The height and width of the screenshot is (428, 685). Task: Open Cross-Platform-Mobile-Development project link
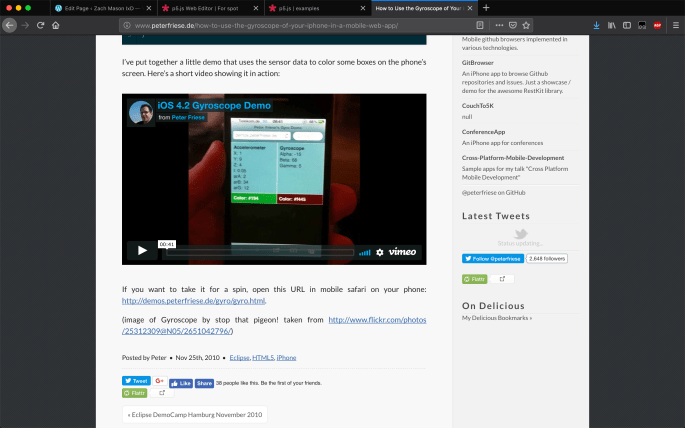[x=513, y=158]
